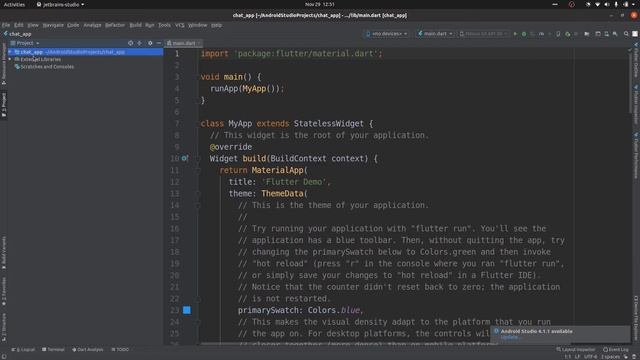The height and width of the screenshot is (360, 640).
Task: Open the Tools menu
Action: point(164,25)
